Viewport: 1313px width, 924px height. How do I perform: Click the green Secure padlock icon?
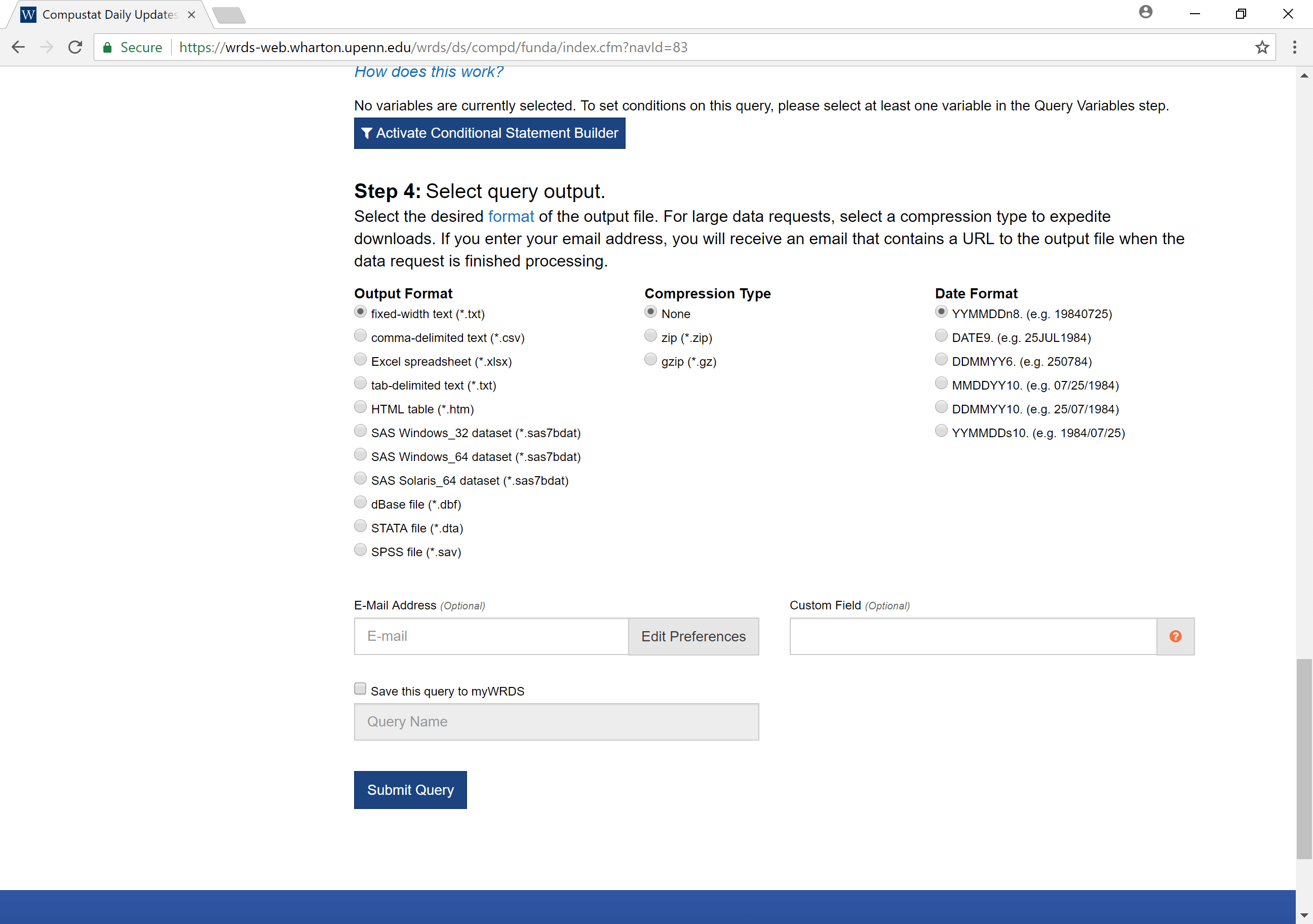pos(107,48)
